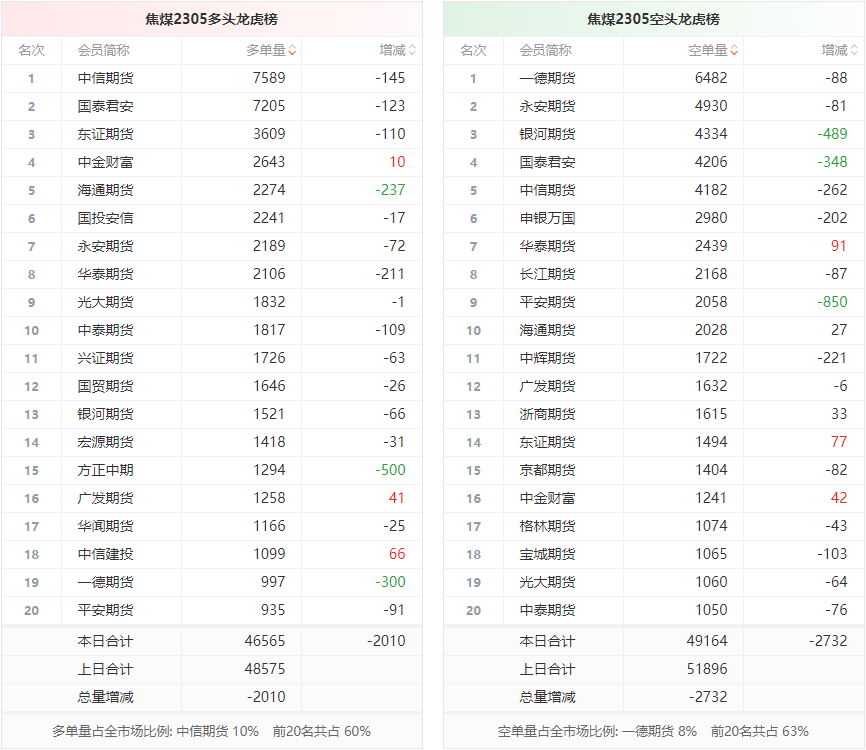This screenshot has width=866, height=750.
Task: Sort short table by 空单量 sort arrow
Action: coord(734,50)
